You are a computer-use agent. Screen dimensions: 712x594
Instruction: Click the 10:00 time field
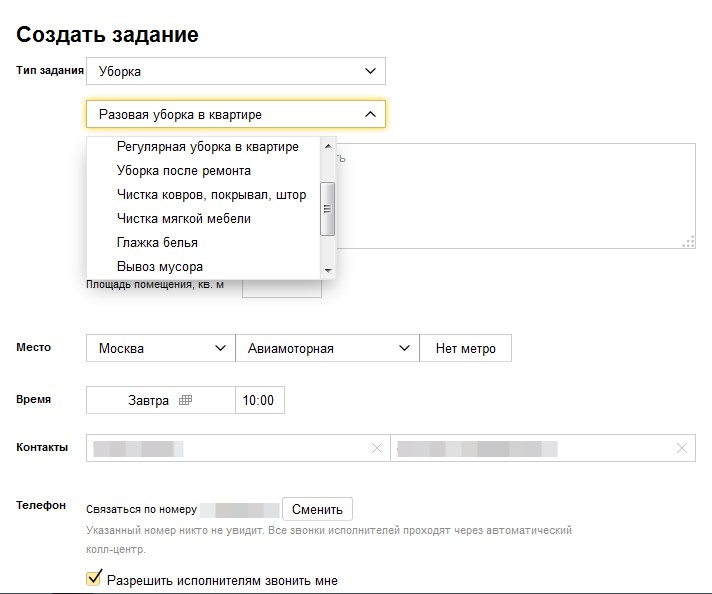[260, 400]
